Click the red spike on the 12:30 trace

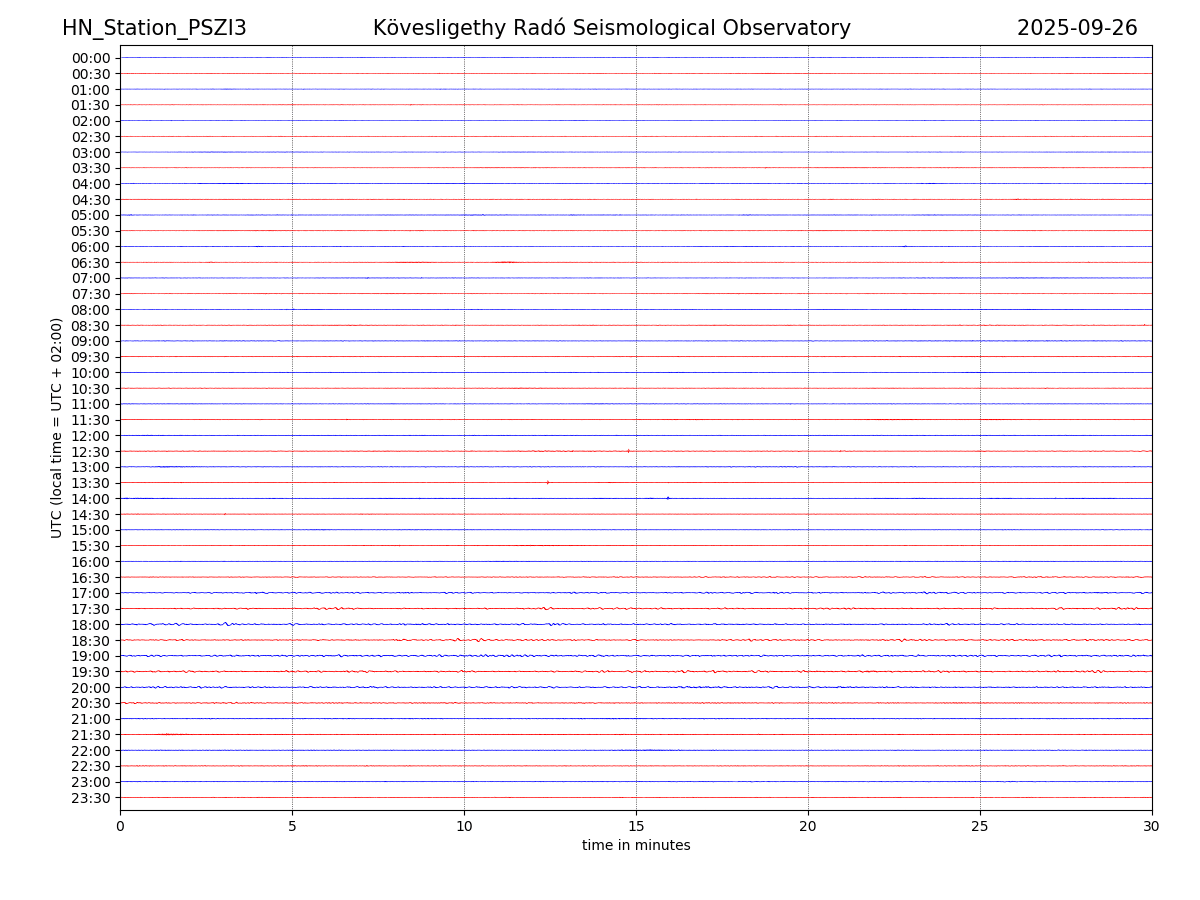pos(628,451)
